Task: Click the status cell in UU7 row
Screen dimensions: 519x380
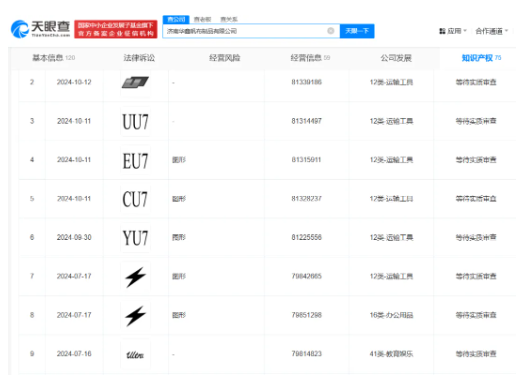Action: [476, 121]
